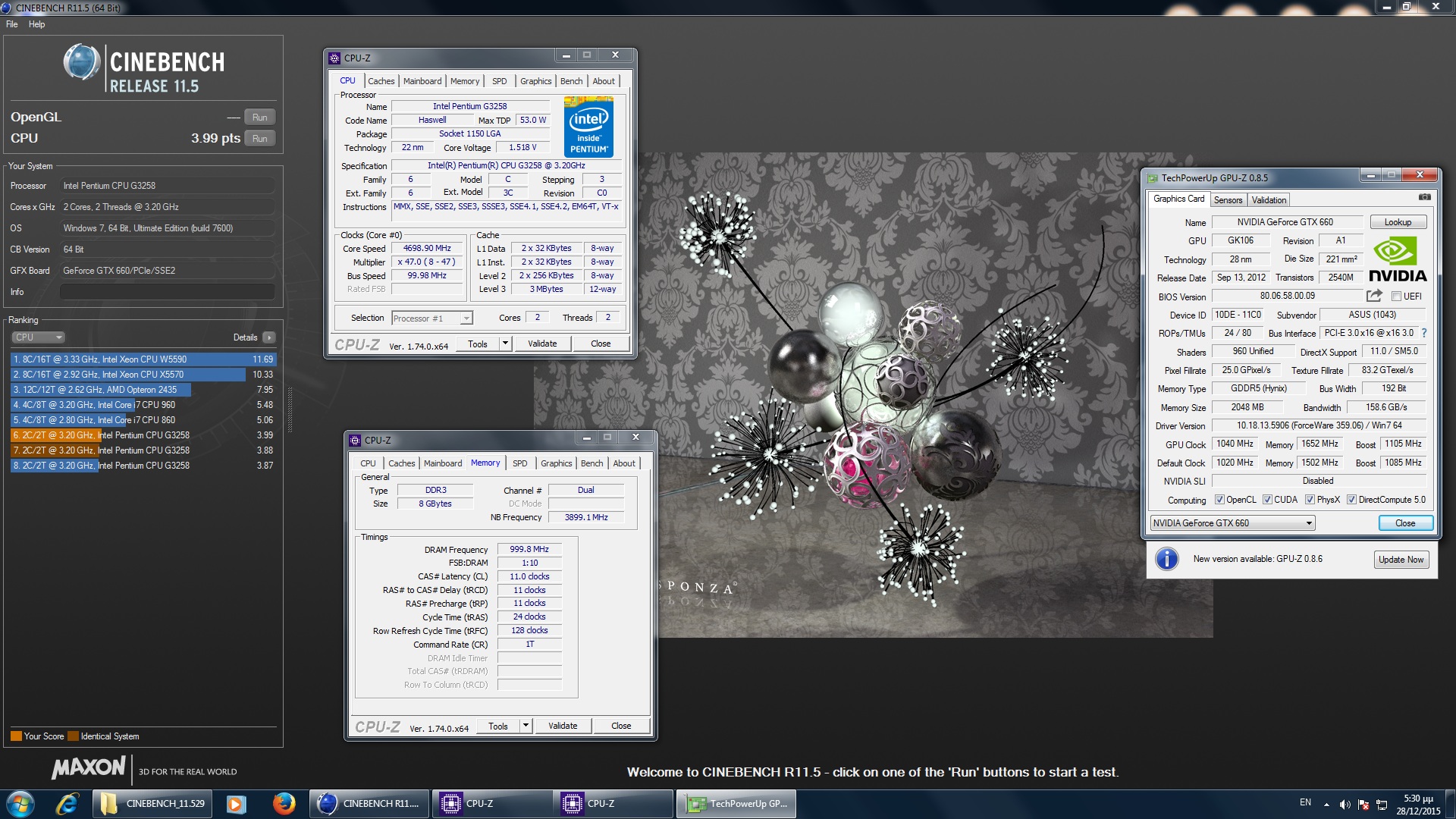Select ranking row Intel Core i7 CPU 960
Viewport: 1456px width, 819px height.
point(143,405)
